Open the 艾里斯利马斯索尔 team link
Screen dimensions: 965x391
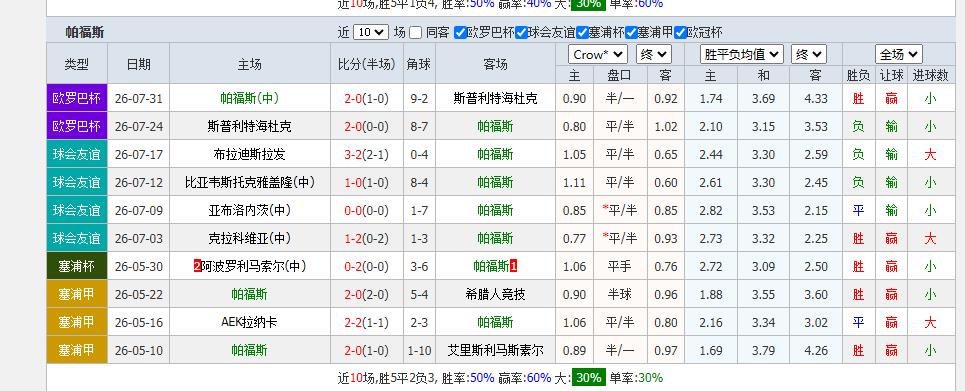point(495,350)
